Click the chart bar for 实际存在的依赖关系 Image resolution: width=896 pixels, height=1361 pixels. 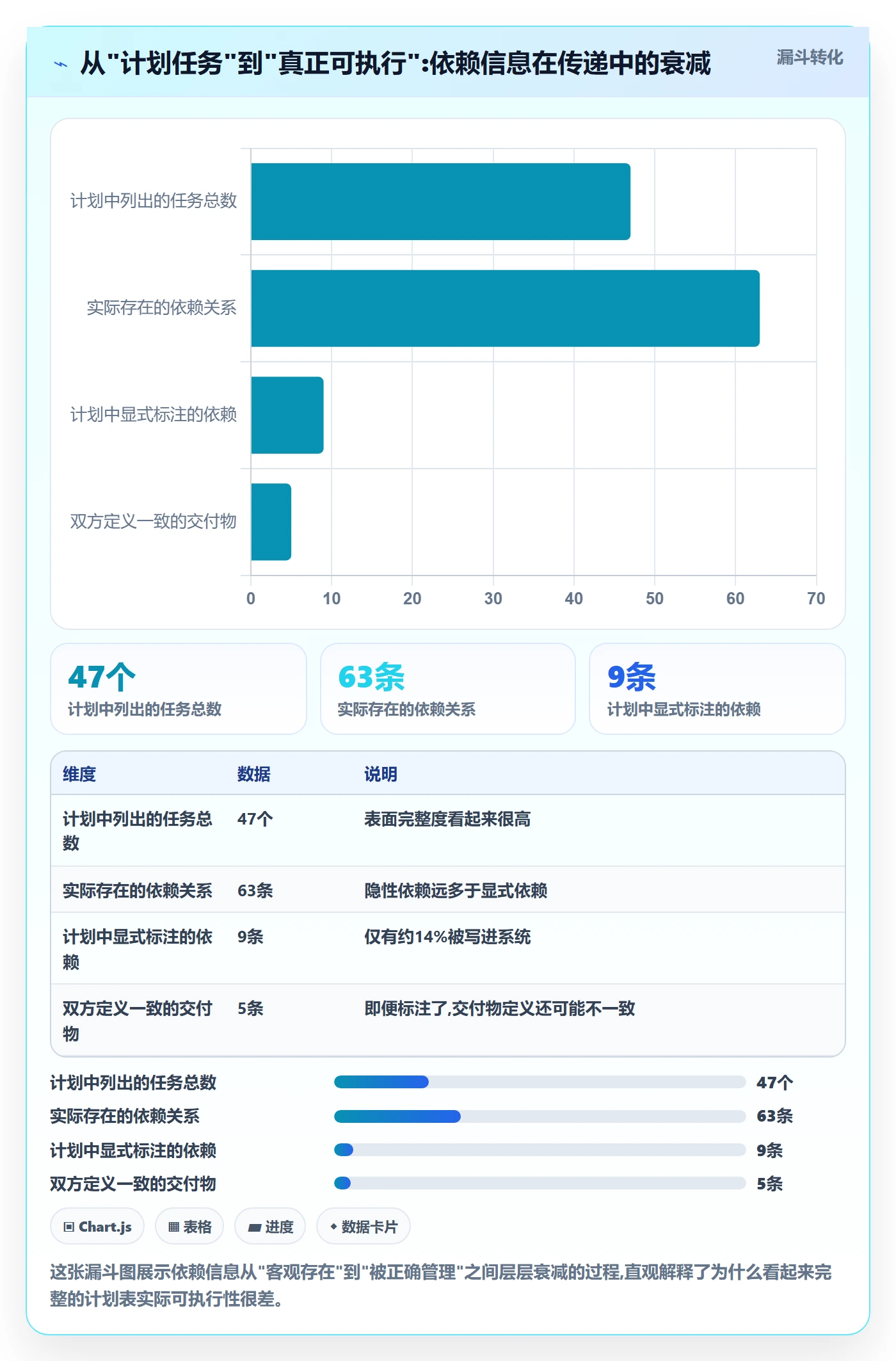click(x=506, y=309)
